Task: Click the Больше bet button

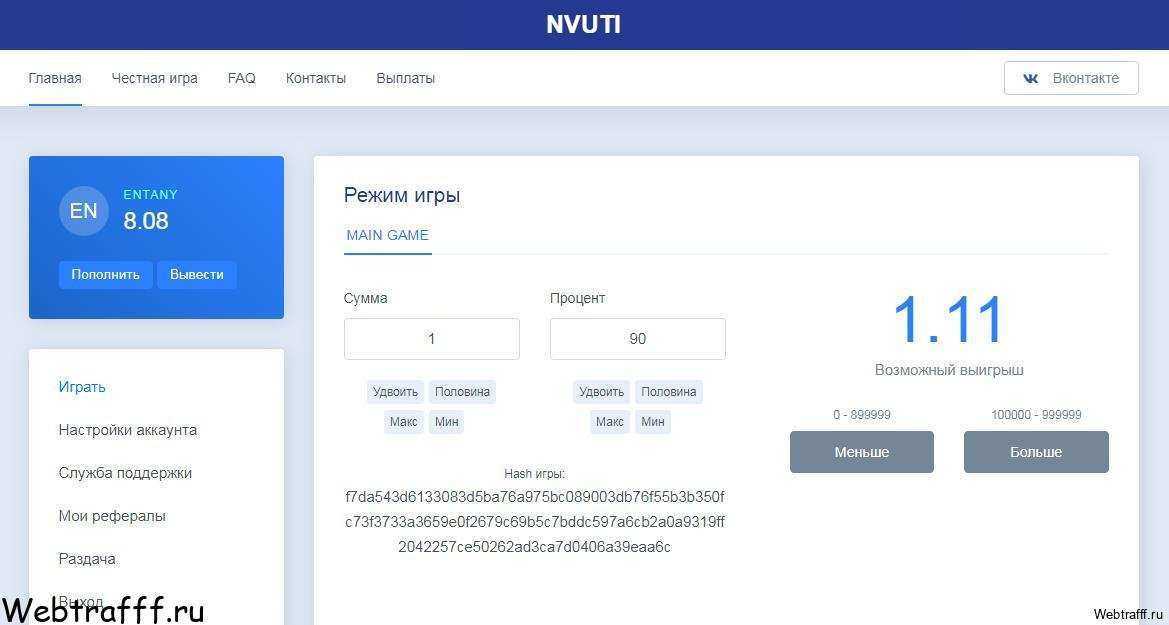Action: pos(1036,452)
